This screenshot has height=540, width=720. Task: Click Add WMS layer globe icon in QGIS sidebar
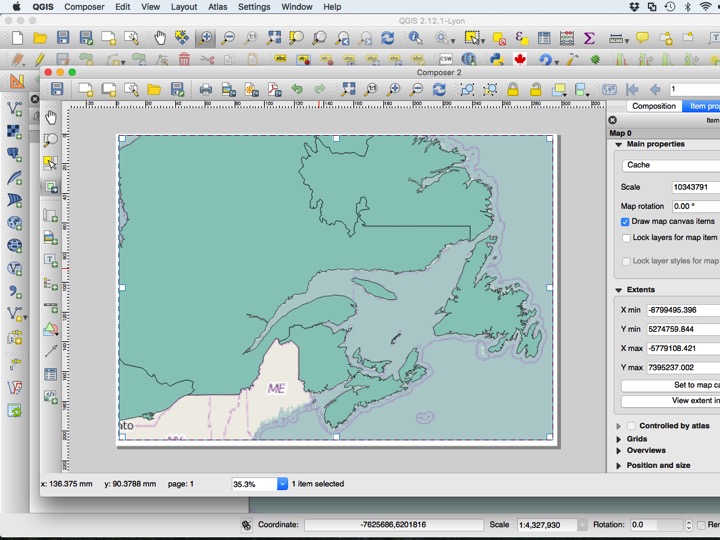[x=15, y=223]
